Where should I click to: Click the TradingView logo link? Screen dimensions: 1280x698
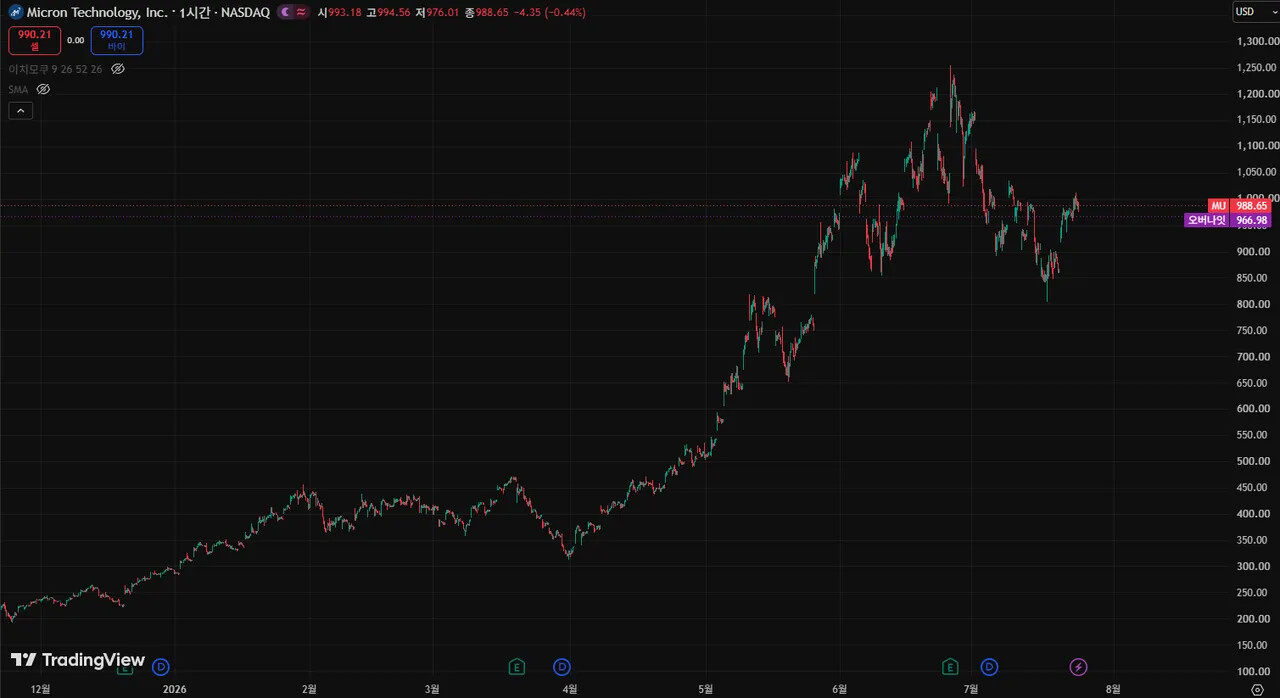tap(78, 660)
